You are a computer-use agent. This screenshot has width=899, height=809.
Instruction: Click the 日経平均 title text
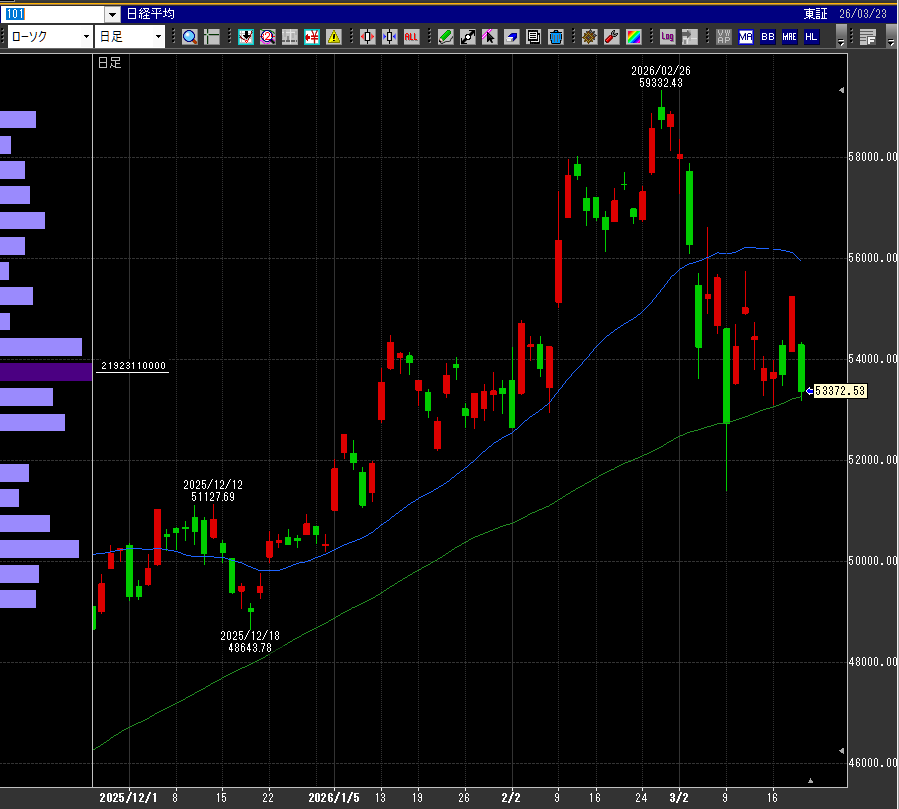tap(150, 14)
